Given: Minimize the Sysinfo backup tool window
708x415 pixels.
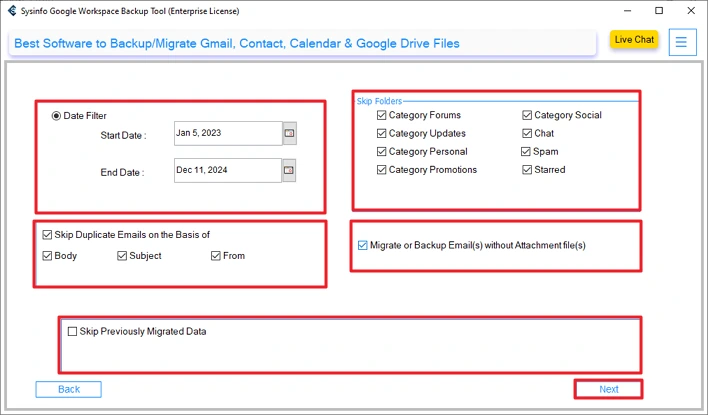Looking at the screenshot, I should click(628, 10).
